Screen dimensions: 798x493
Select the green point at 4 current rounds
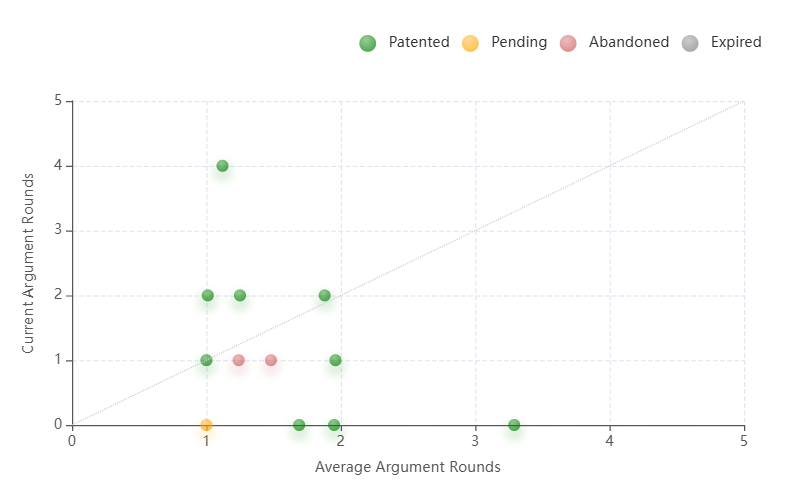(x=222, y=166)
